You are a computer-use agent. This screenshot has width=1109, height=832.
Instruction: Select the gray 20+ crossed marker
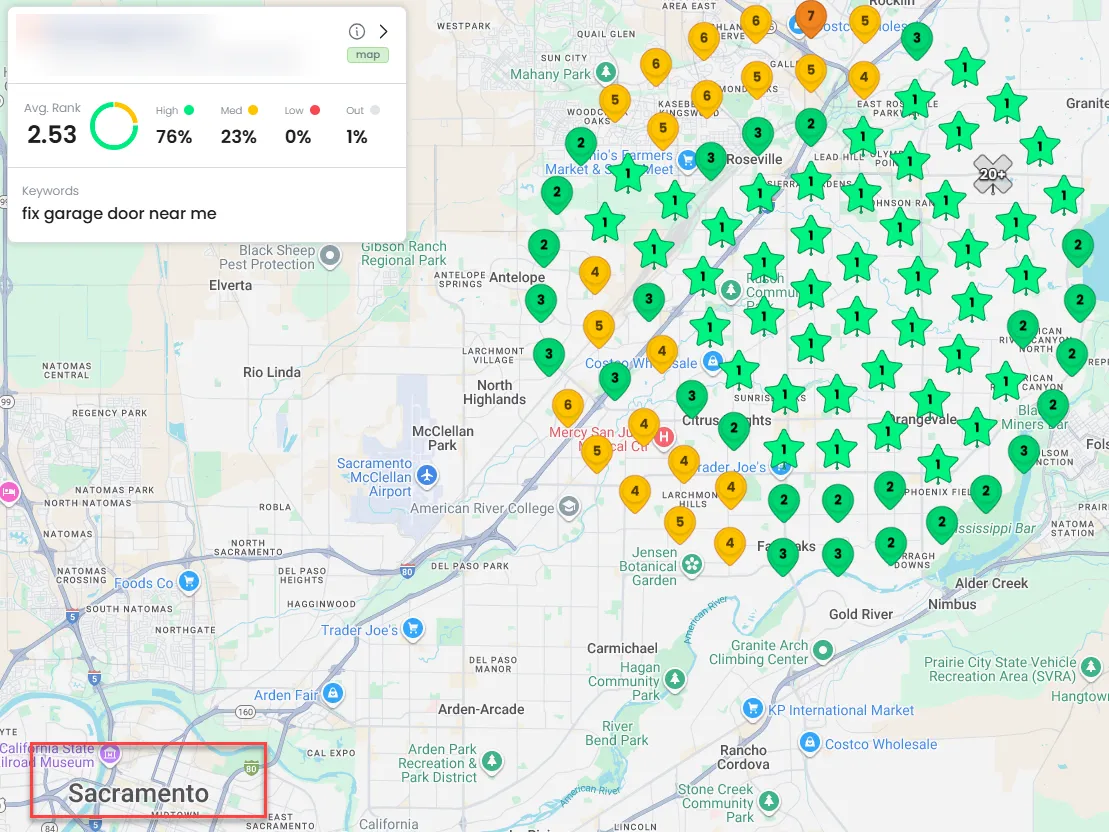click(x=992, y=174)
